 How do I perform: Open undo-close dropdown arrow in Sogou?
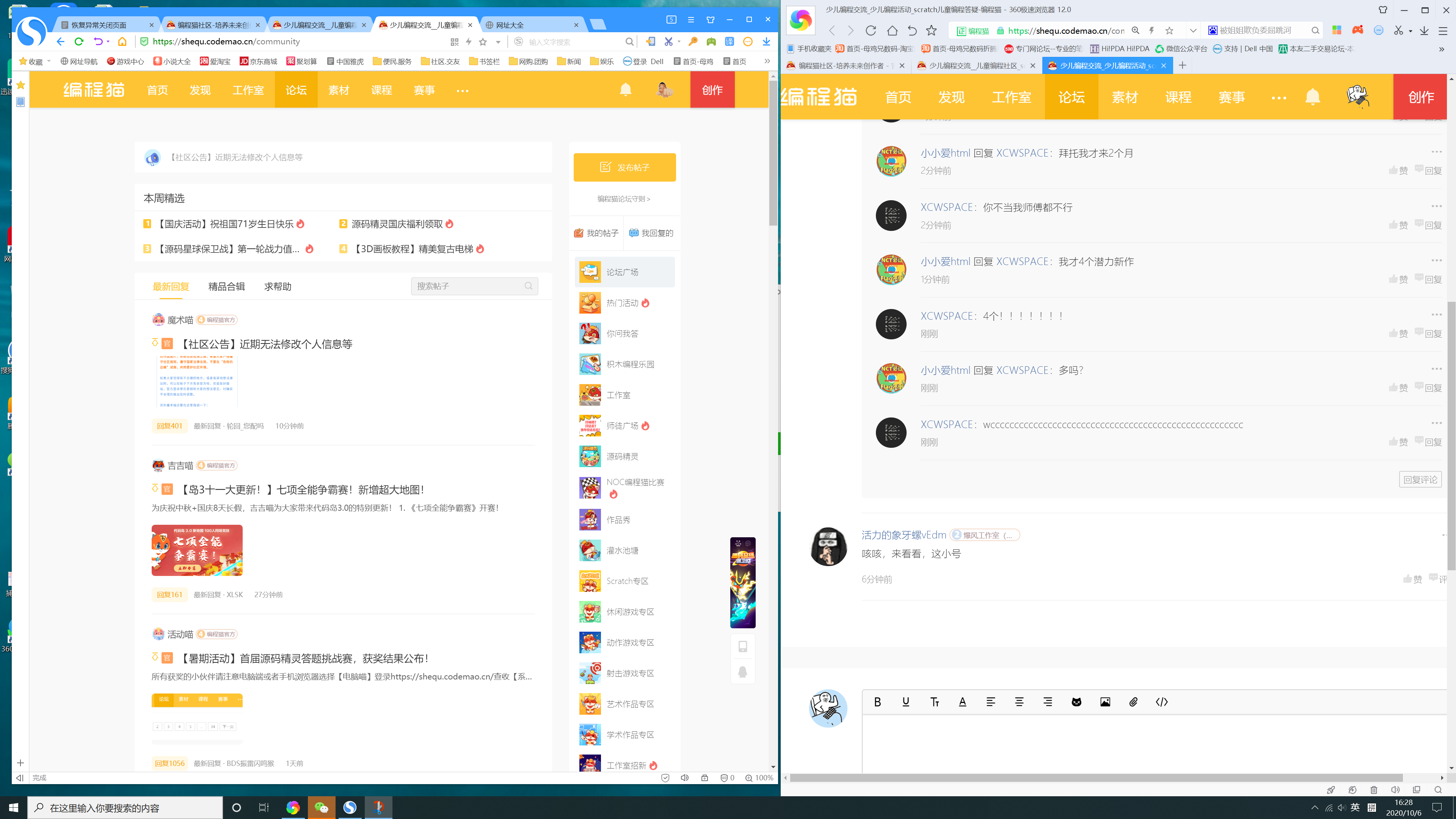[x=108, y=42]
